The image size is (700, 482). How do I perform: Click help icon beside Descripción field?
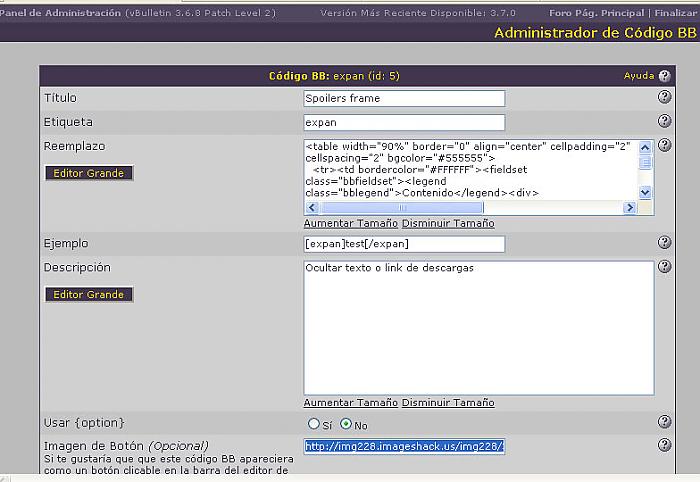664,267
